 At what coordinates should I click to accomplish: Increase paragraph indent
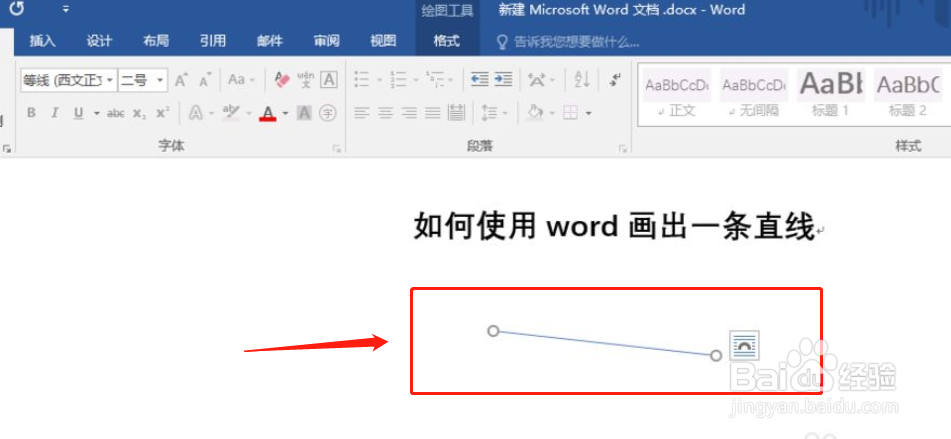click(x=503, y=80)
